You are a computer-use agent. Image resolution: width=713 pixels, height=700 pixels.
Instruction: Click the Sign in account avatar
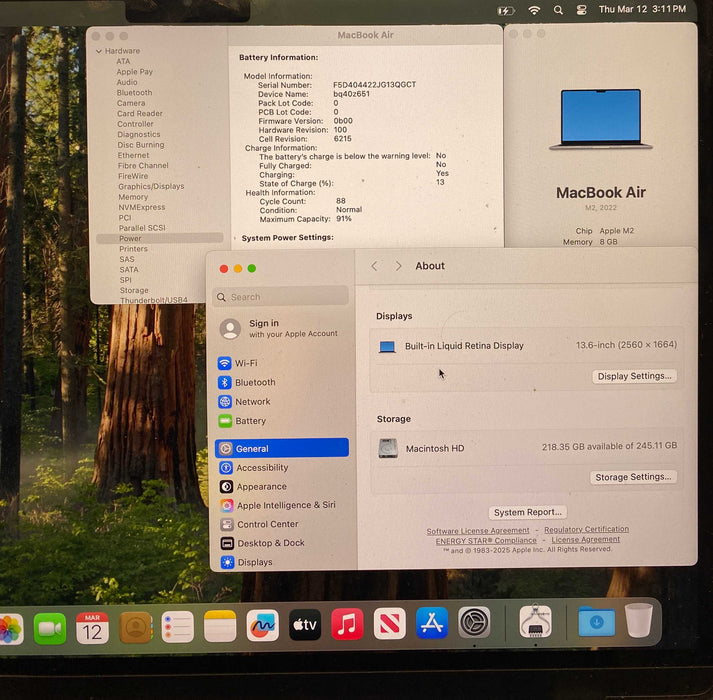(230, 328)
